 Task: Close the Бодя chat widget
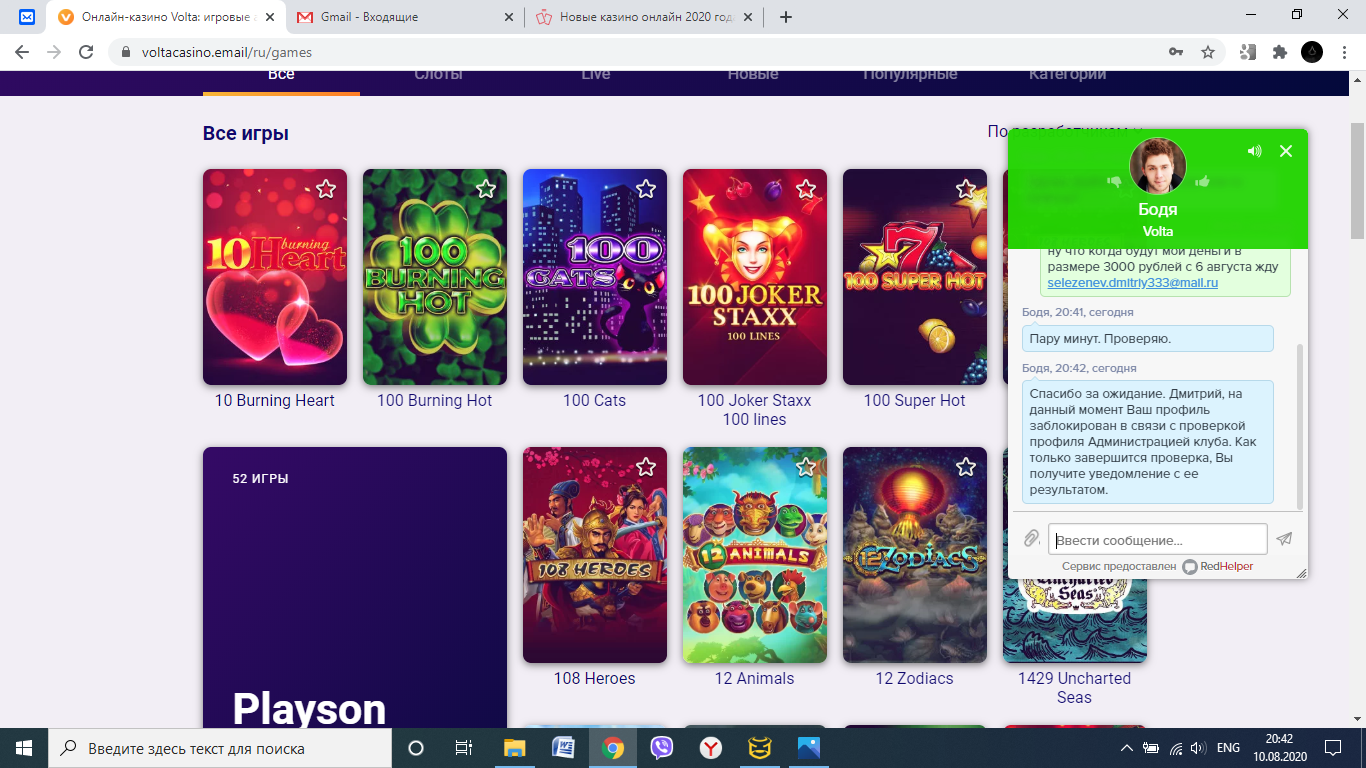point(1286,151)
